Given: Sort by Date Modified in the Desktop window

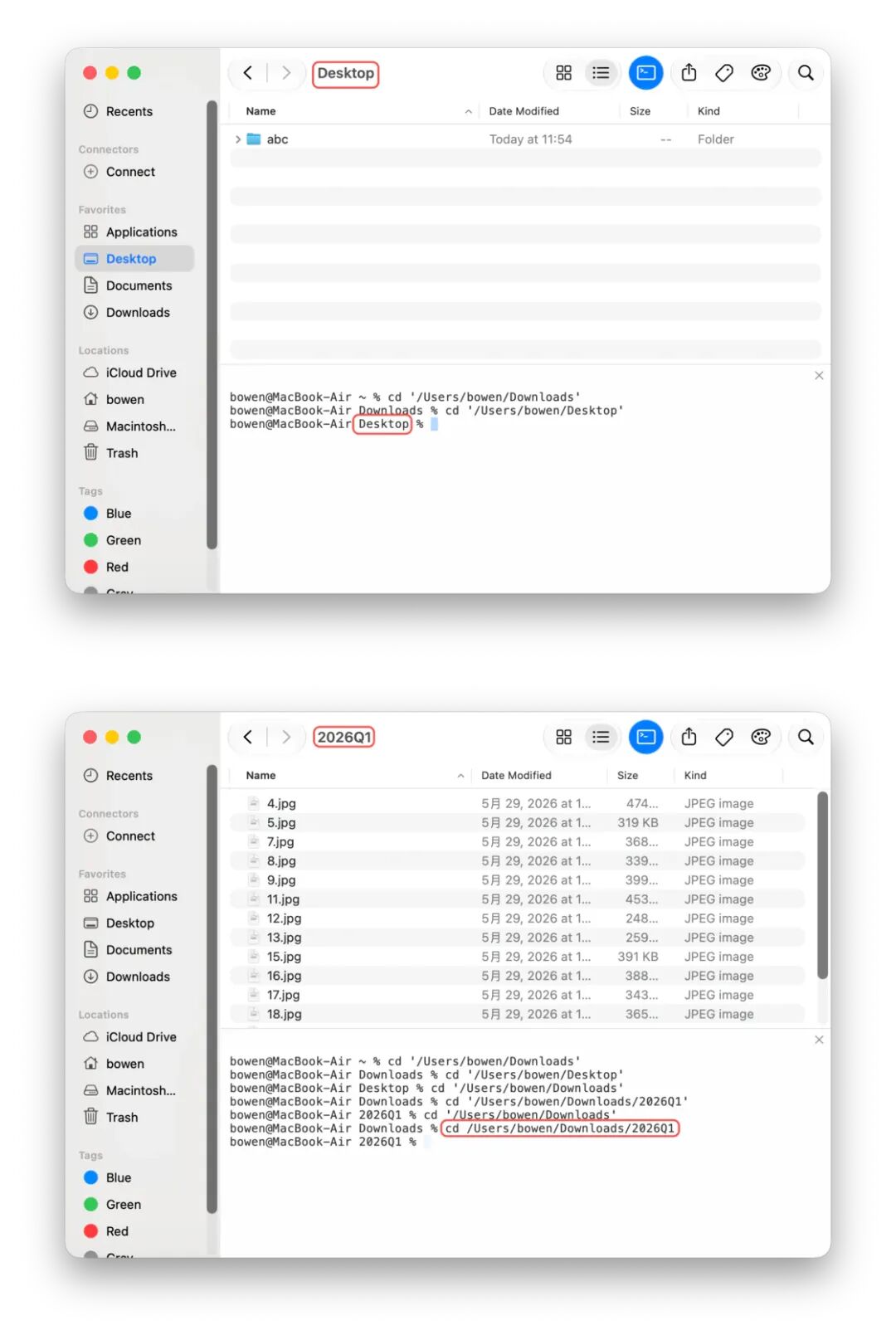Looking at the screenshot, I should click(524, 111).
